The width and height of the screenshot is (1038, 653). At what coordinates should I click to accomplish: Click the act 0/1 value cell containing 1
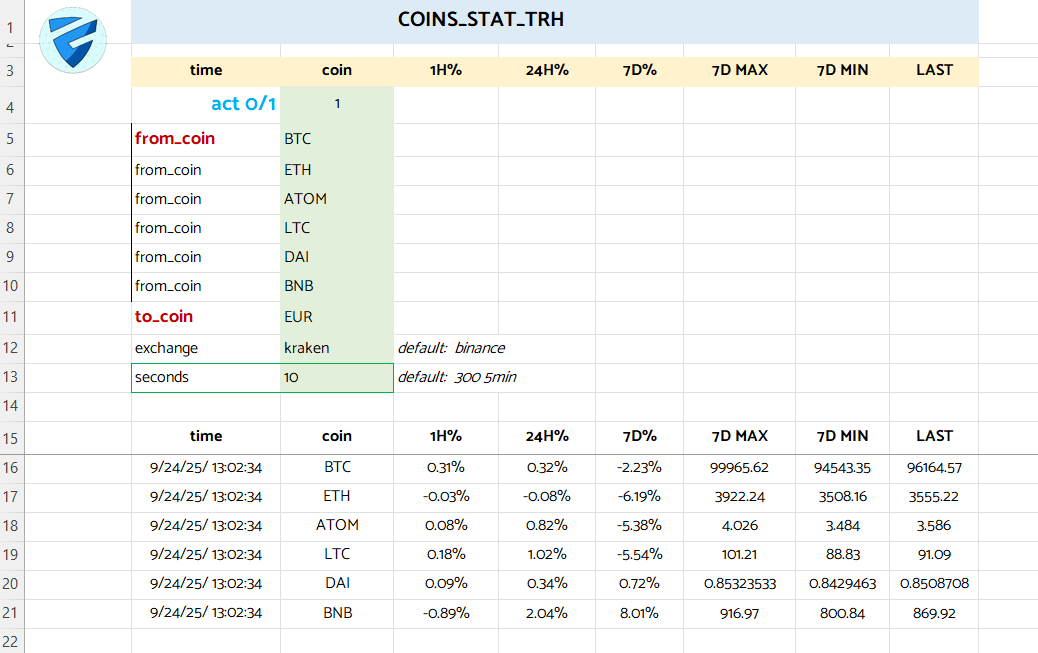coord(337,104)
